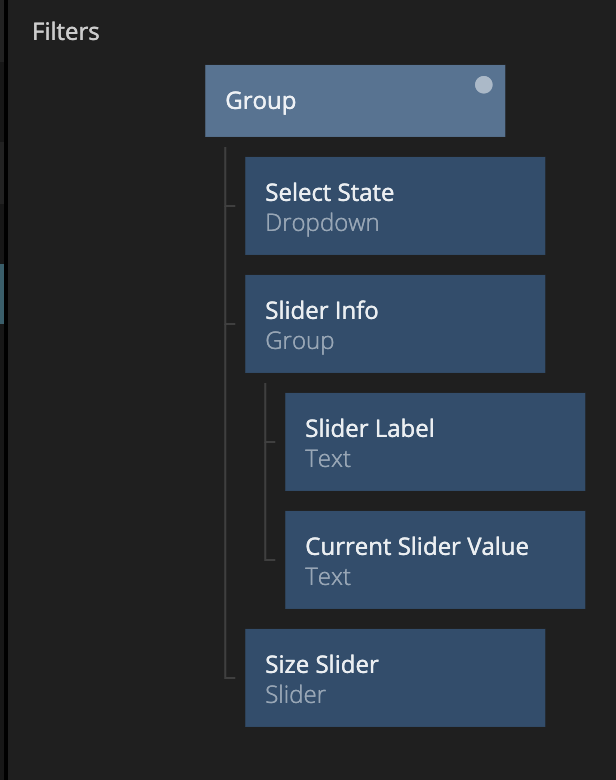Screen dimensions: 616x780
Task: Click the Filters panel heading
Action: coord(66,32)
